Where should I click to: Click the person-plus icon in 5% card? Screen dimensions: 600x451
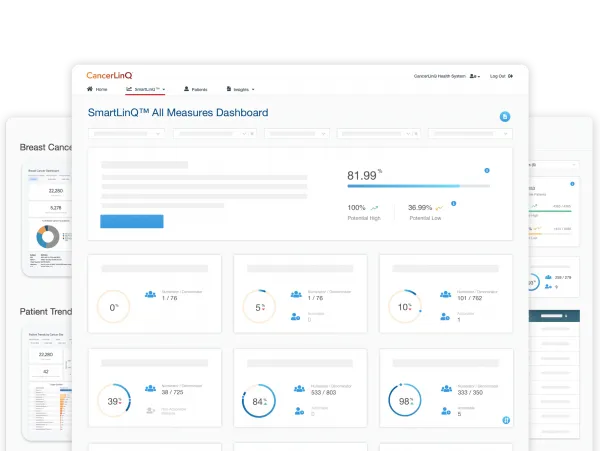(x=295, y=316)
